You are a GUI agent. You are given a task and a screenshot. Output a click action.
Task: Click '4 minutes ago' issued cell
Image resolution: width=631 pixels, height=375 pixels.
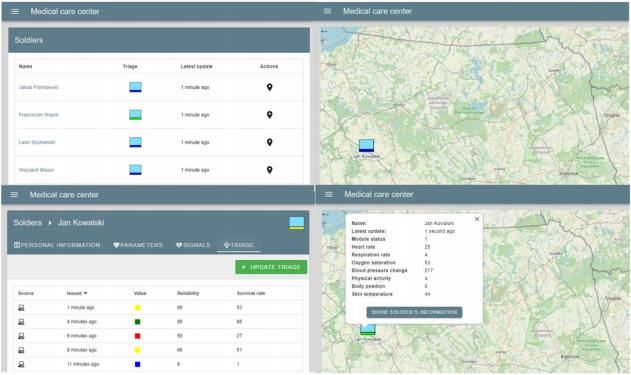click(x=81, y=321)
